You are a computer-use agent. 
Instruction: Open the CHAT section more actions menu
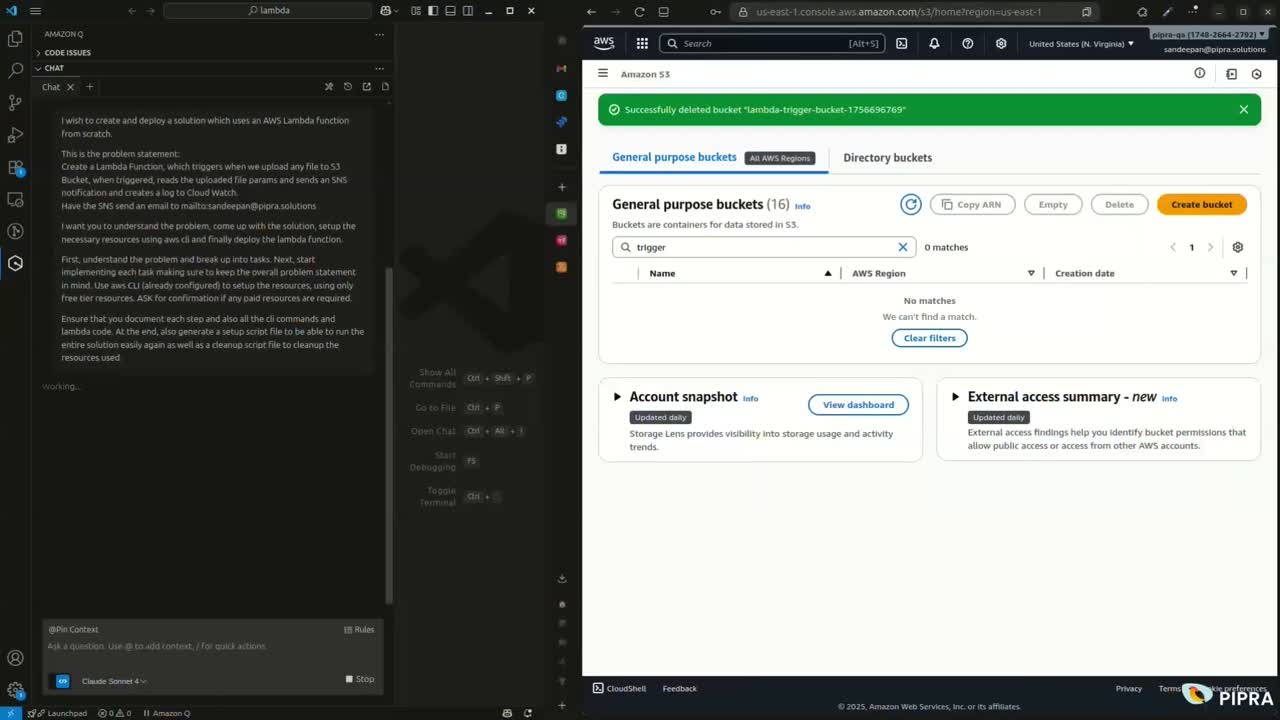[379, 68]
